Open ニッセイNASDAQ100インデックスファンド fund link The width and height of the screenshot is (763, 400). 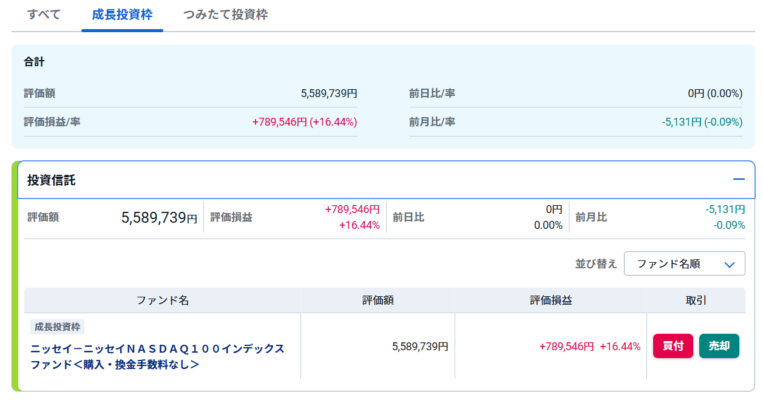(157, 357)
